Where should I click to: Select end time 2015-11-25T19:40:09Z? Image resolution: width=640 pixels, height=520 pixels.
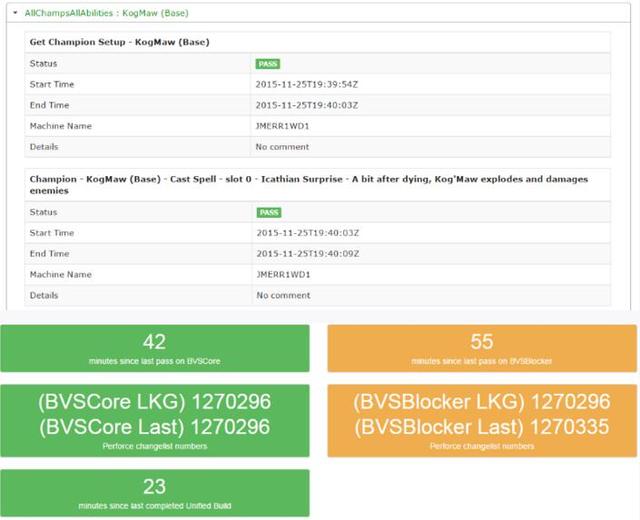308,254
